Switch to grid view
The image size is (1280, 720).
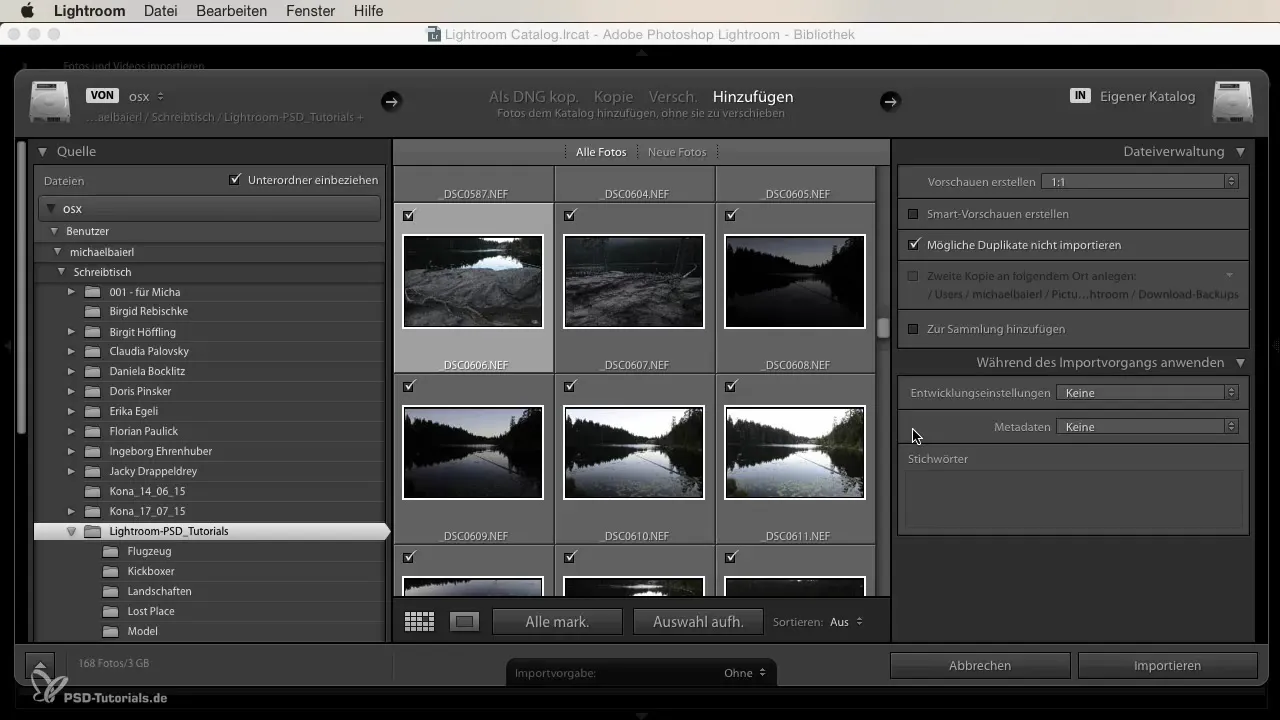[419, 622]
